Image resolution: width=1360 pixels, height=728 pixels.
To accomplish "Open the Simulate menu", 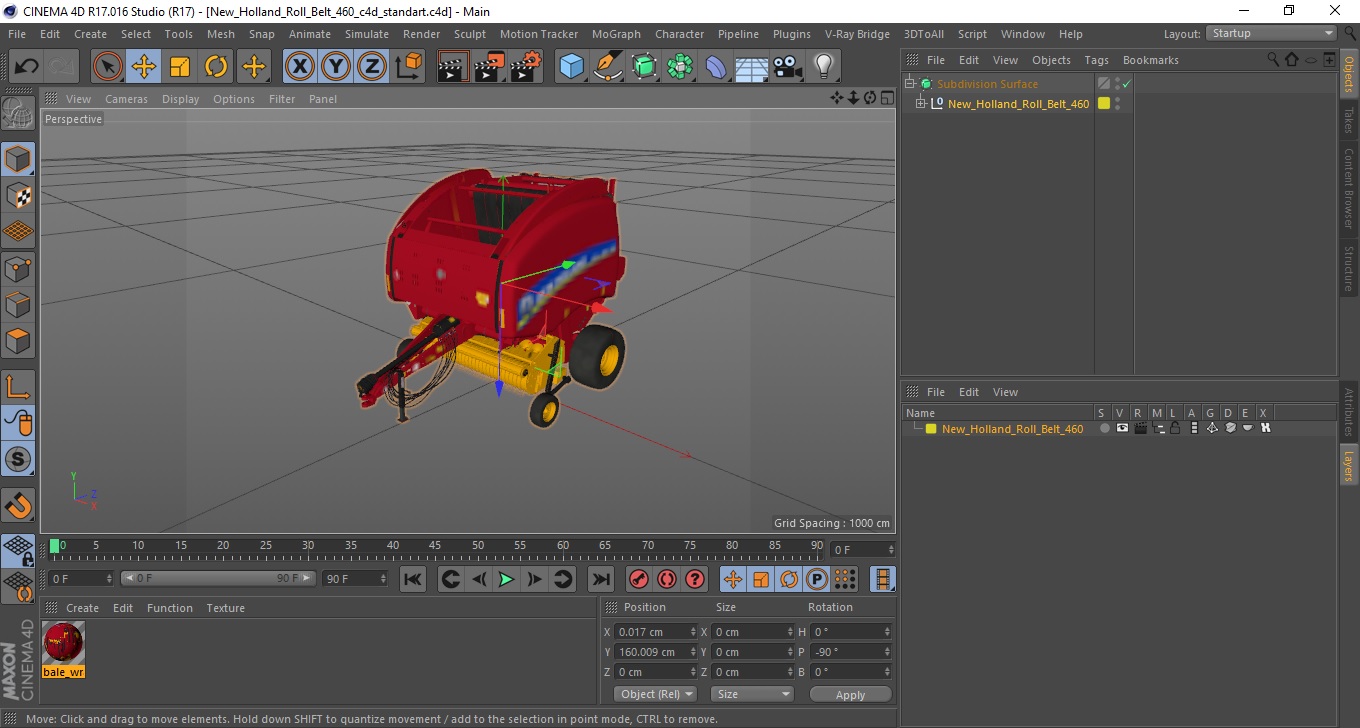I will click(367, 34).
